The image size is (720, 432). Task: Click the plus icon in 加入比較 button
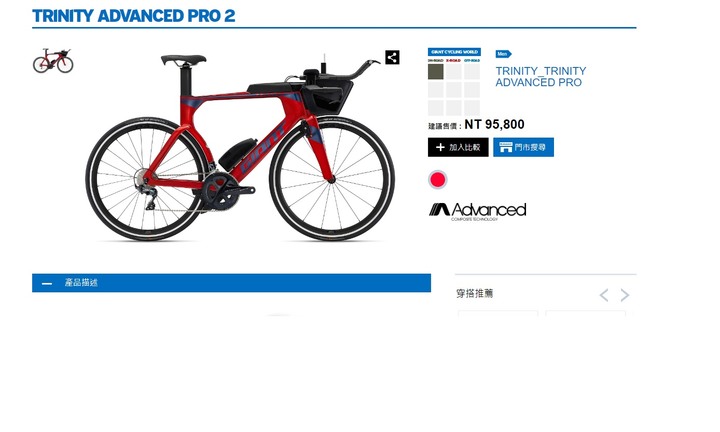440,147
